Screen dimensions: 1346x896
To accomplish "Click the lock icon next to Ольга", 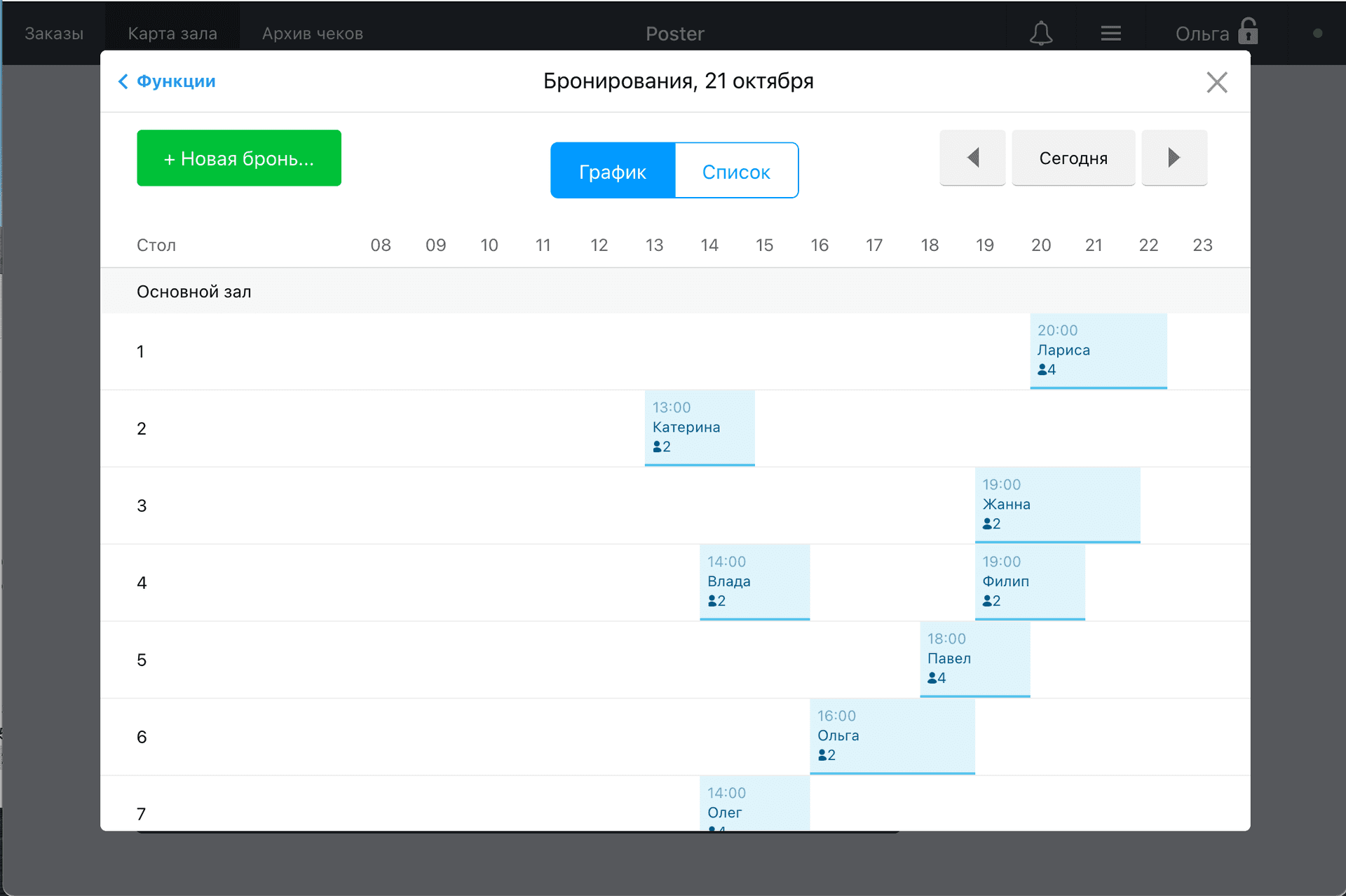I will pos(1248,32).
